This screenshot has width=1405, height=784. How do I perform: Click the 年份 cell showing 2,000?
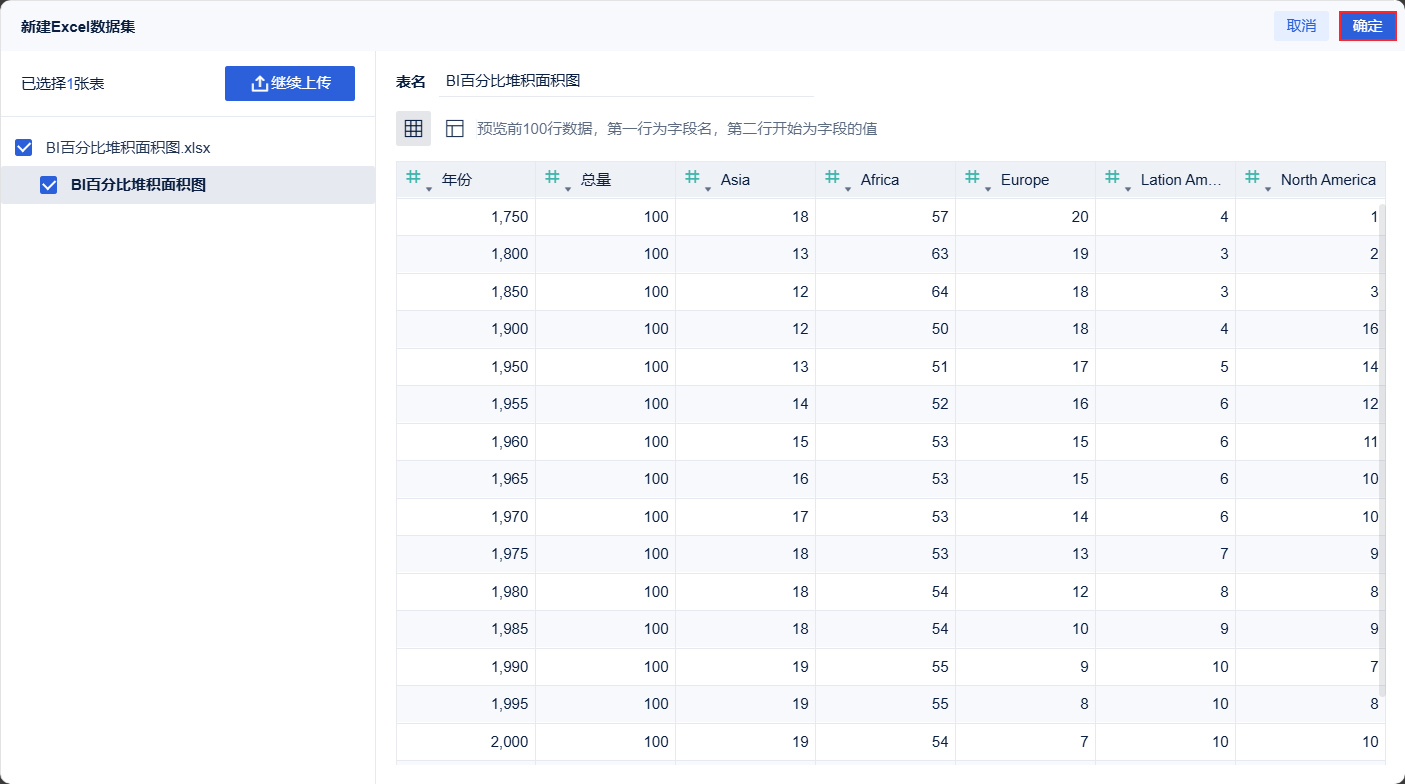pos(466,742)
